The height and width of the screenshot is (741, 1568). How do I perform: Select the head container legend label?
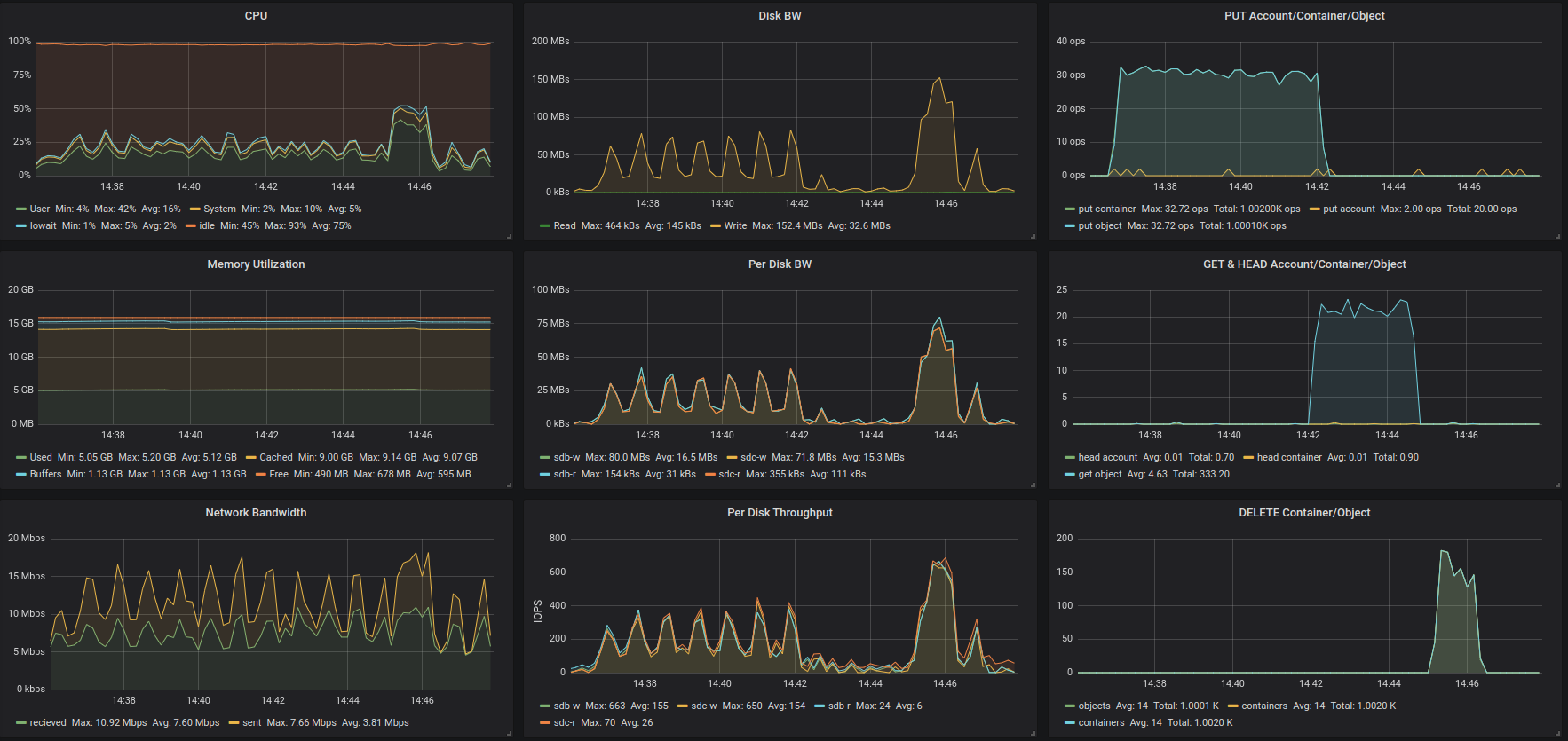pyautogui.click(x=1289, y=458)
